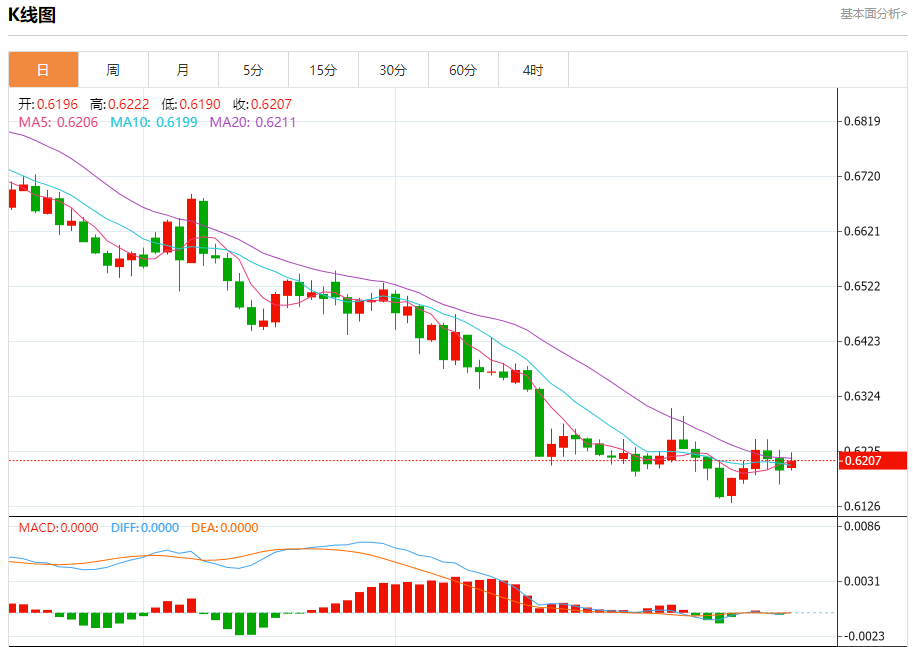Click the MACD:0.0000 indicator label
Screen dimensions: 913x647
(x=58, y=528)
